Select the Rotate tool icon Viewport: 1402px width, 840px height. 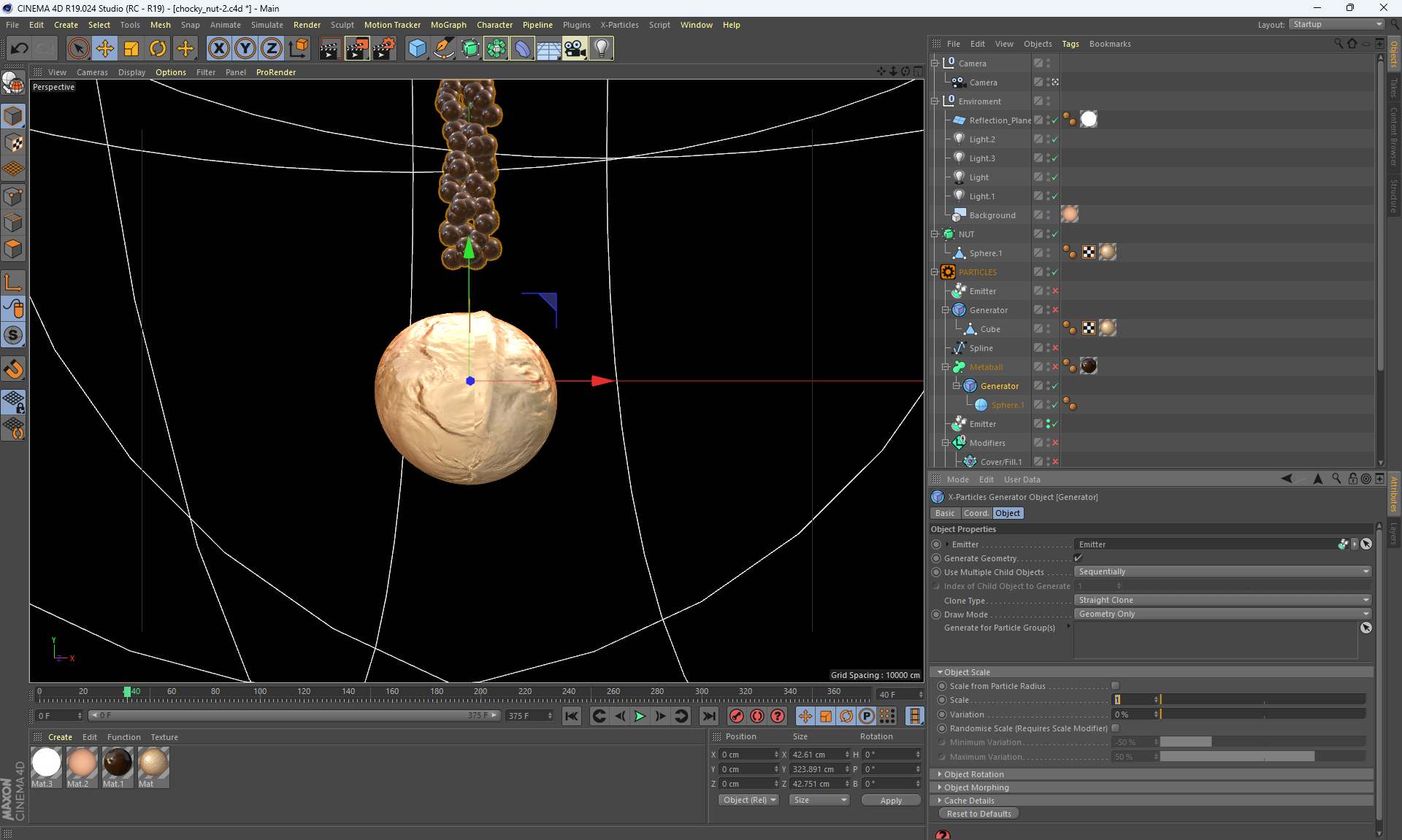[x=158, y=49]
